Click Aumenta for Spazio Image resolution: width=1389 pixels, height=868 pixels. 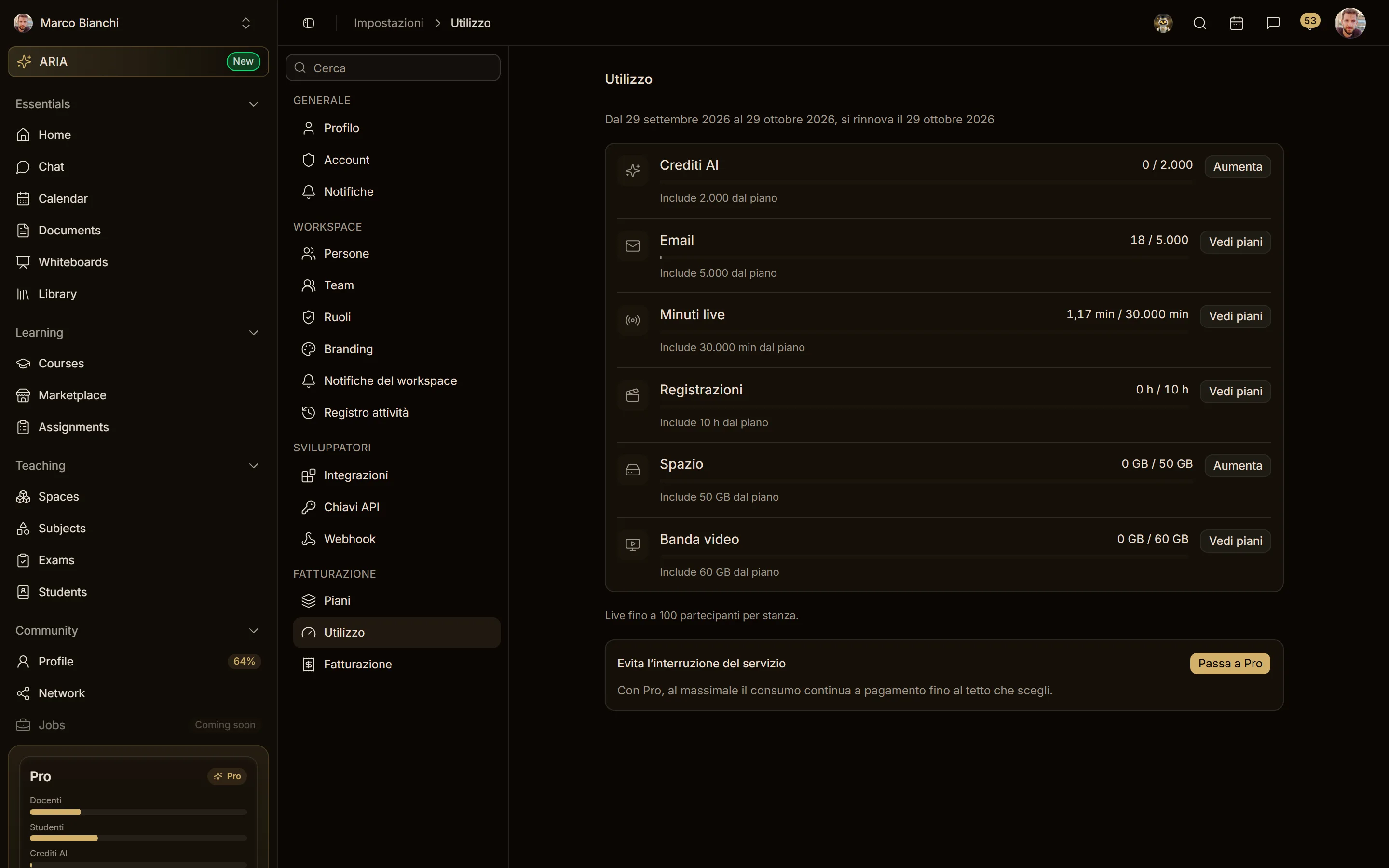1238,465
